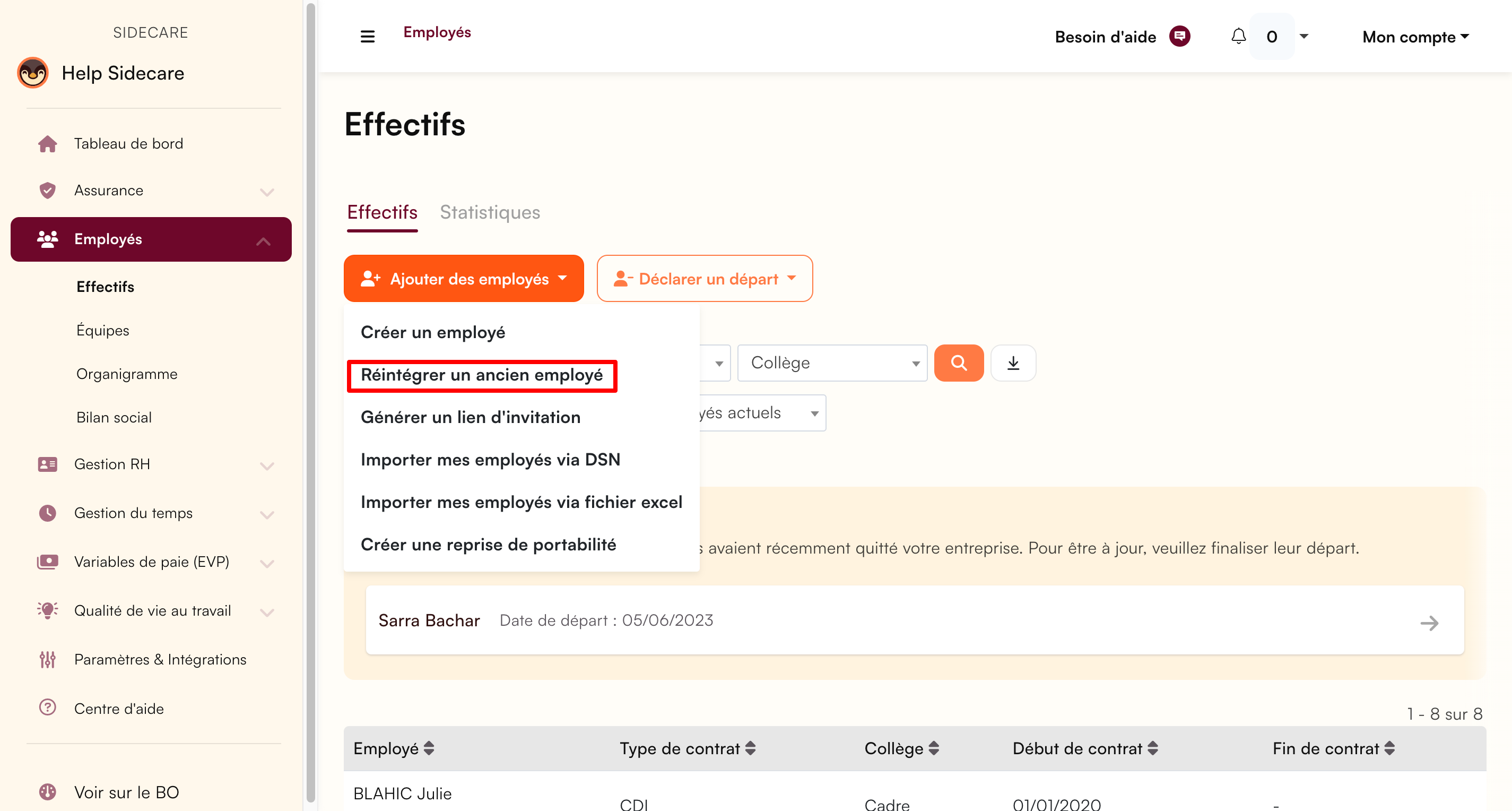Click the hamburger menu icon

[x=368, y=37]
